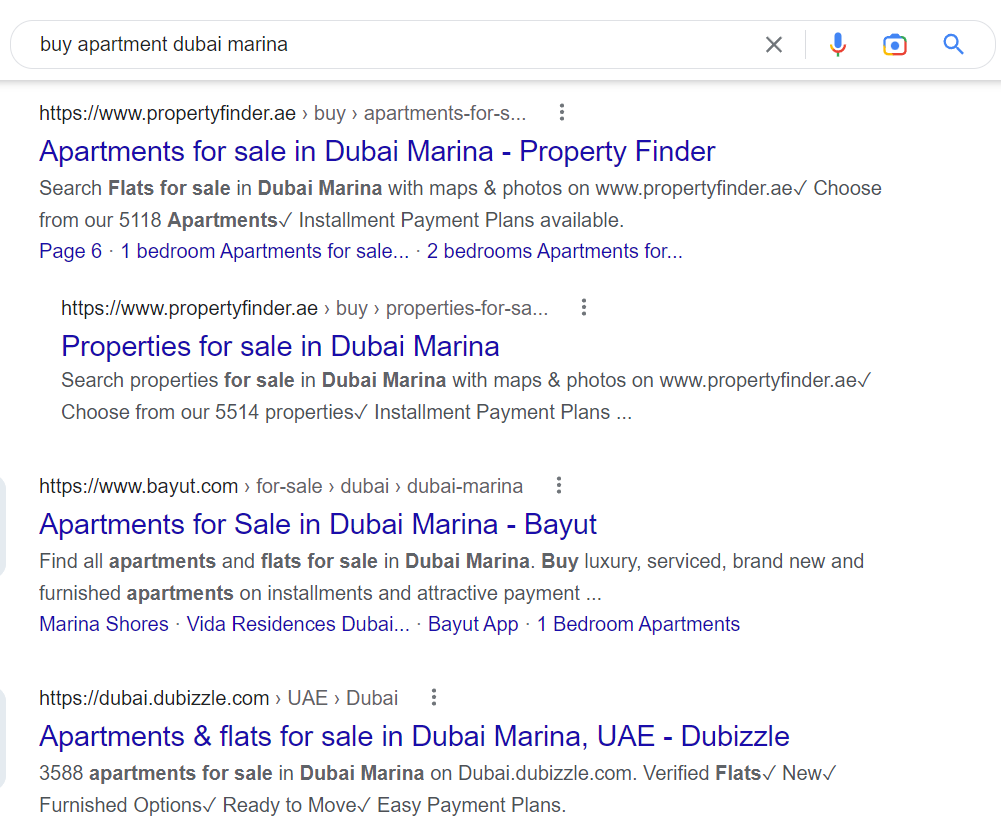This screenshot has height=823, width=1001.
Task: Click the "2 bedrooms Apartments for" sitelink
Action: click(554, 251)
